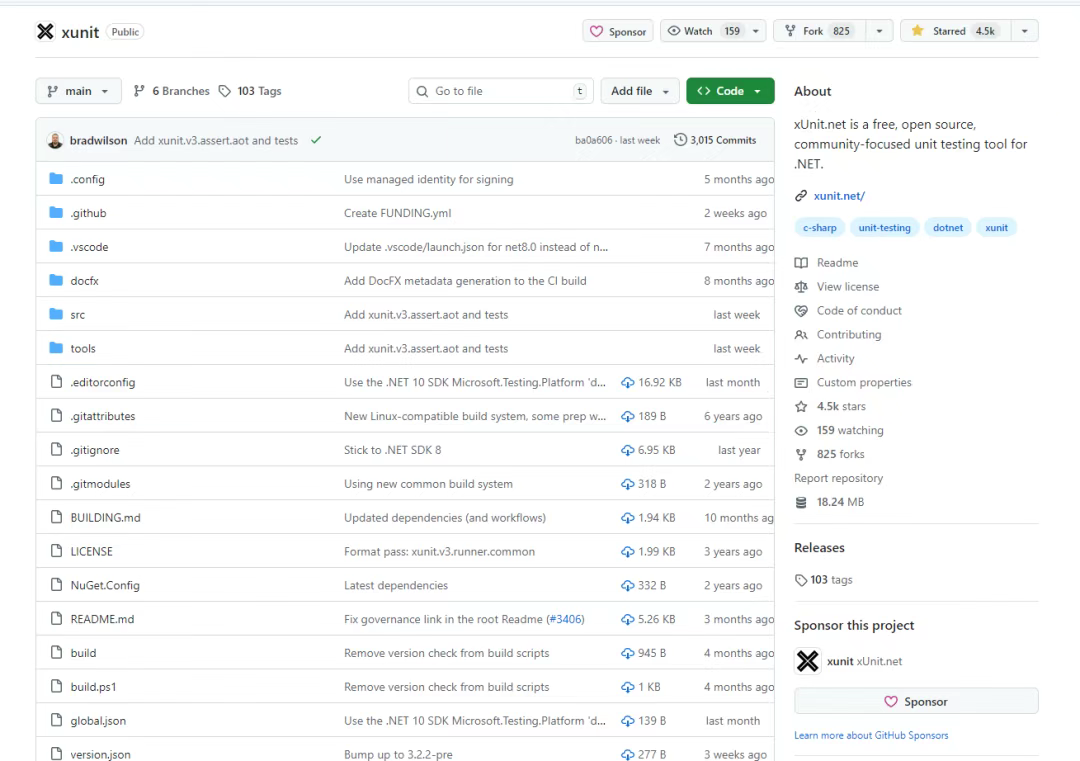Image resolution: width=1080 pixels, height=761 pixels.
Task: Click the folder icon for .config
Action: point(56,179)
